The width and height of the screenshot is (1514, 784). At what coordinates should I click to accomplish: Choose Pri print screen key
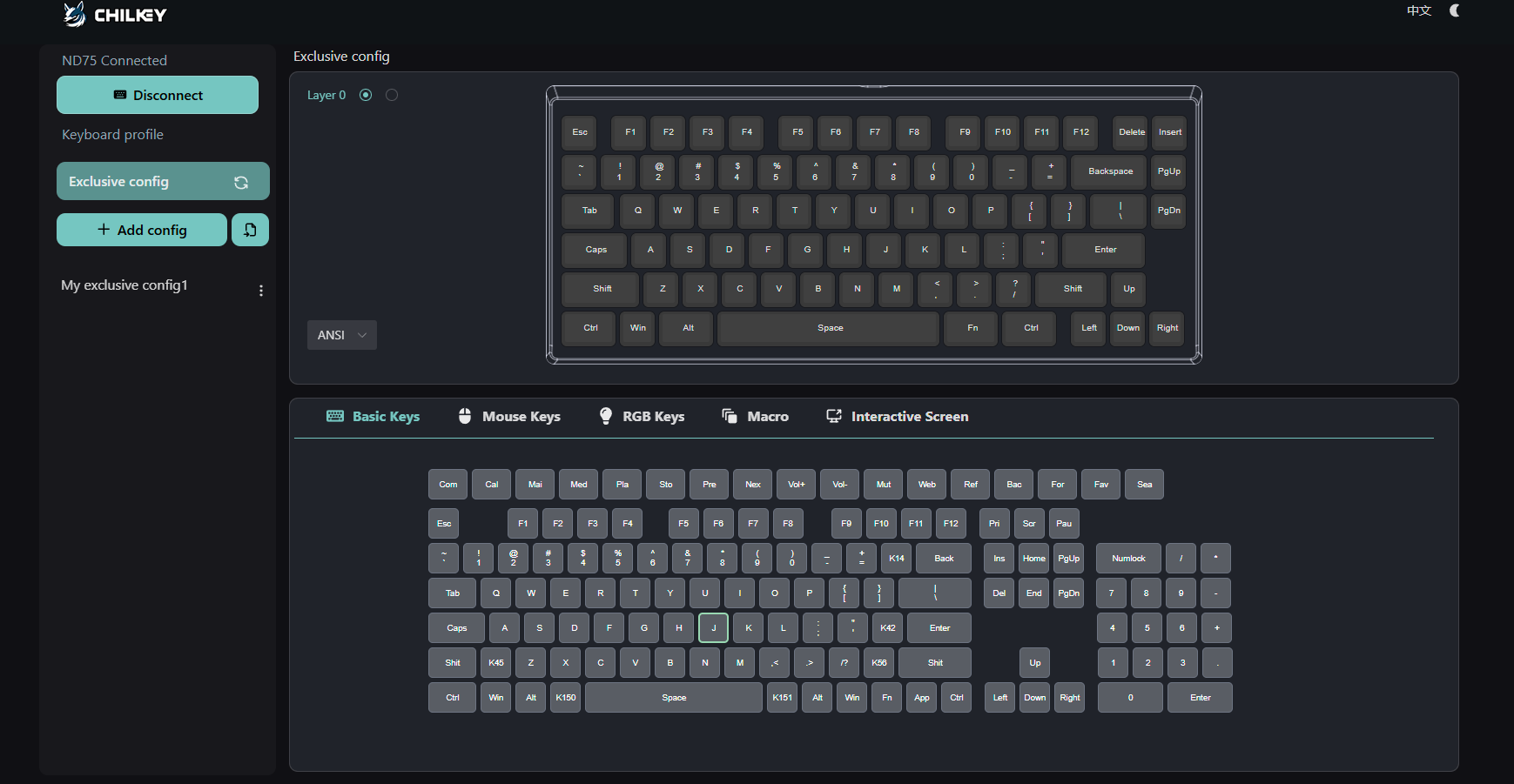[x=994, y=524]
